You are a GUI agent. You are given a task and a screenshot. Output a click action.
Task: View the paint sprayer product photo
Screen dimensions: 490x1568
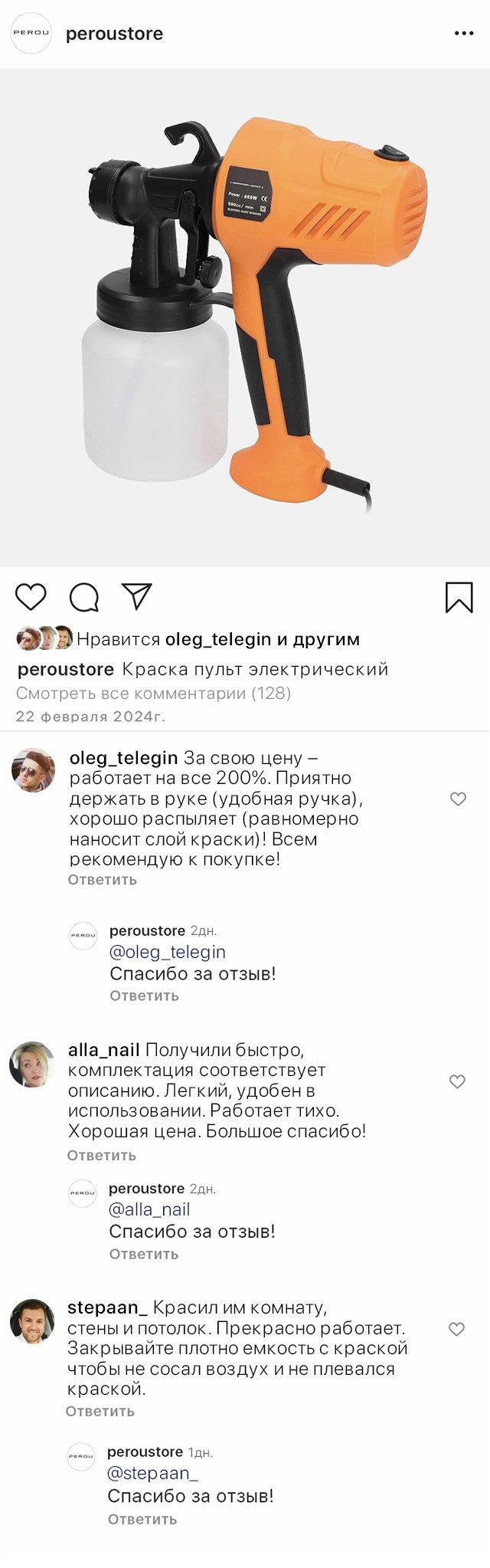tap(245, 317)
